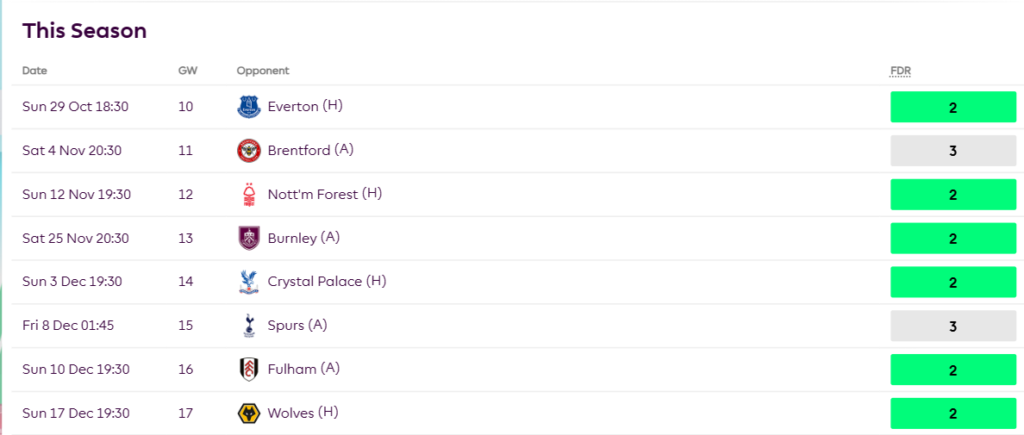Click the Wolves (H) opponent name
Viewport: 1024px width, 435px height.
[x=304, y=413]
